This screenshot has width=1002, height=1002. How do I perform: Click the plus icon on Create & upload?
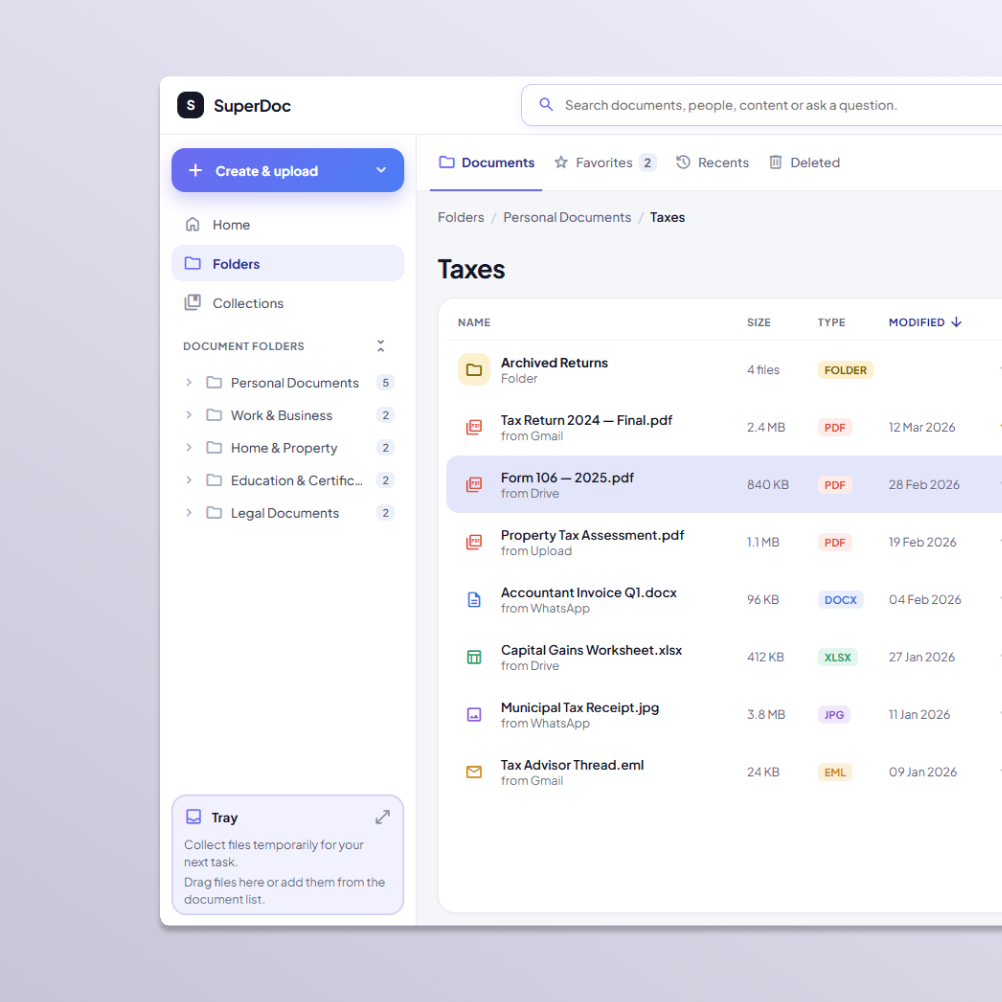click(x=196, y=171)
